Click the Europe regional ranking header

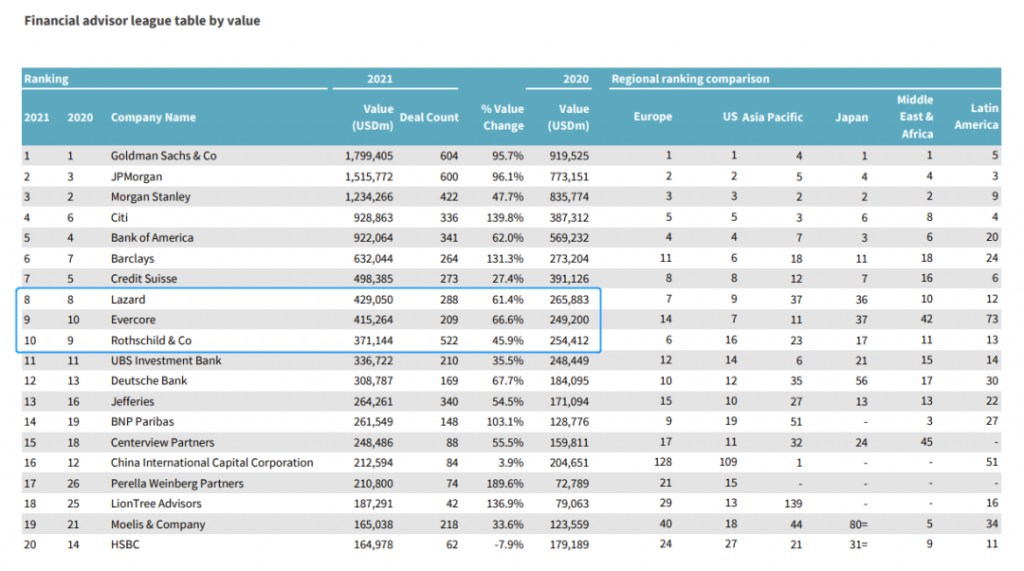click(652, 117)
